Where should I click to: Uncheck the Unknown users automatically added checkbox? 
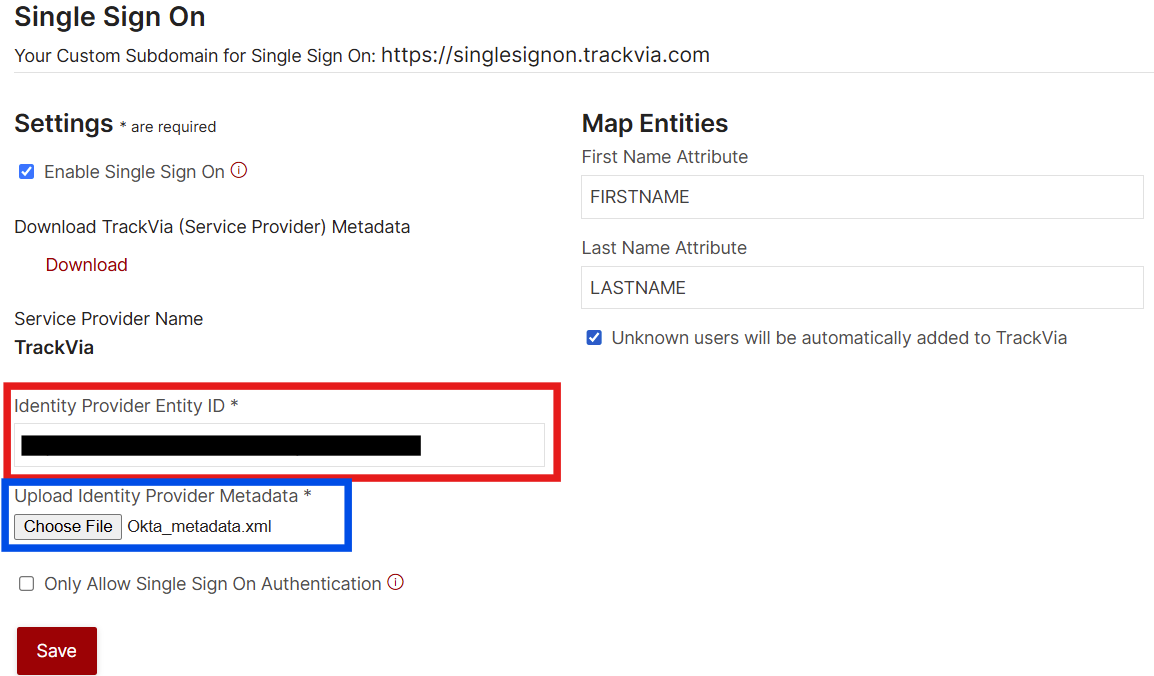594,338
